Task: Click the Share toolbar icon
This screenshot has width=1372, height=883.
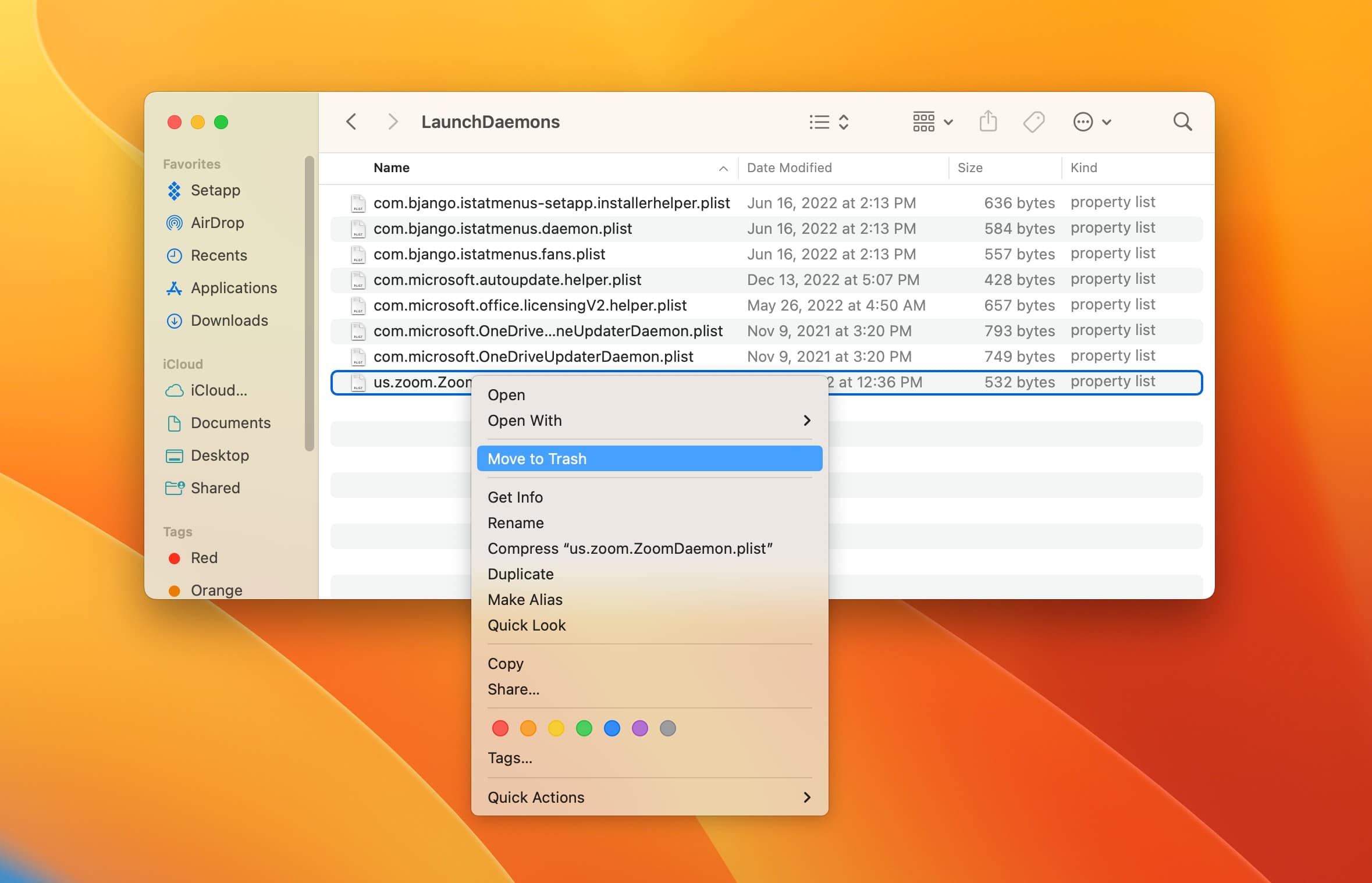Action: click(x=988, y=122)
